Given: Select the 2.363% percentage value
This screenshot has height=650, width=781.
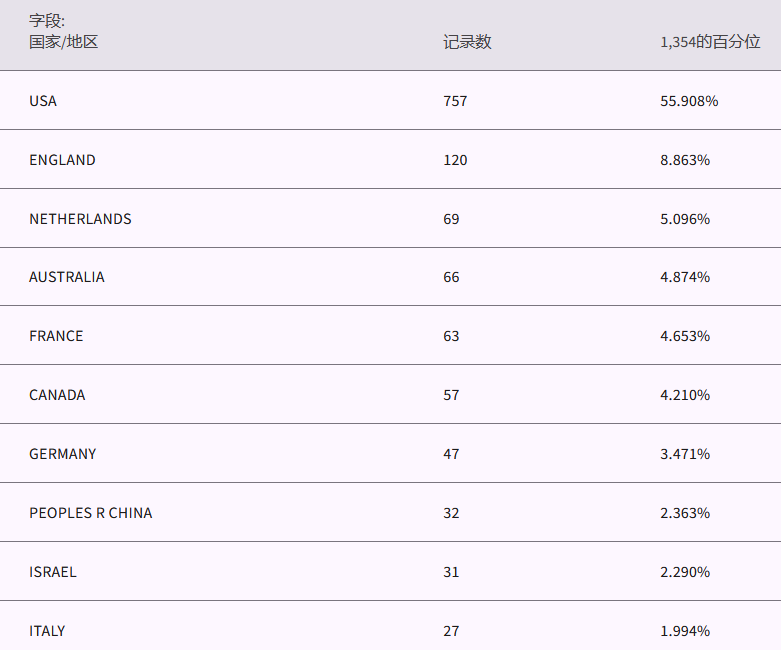Looking at the screenshot, I should (x=685, y=513).
